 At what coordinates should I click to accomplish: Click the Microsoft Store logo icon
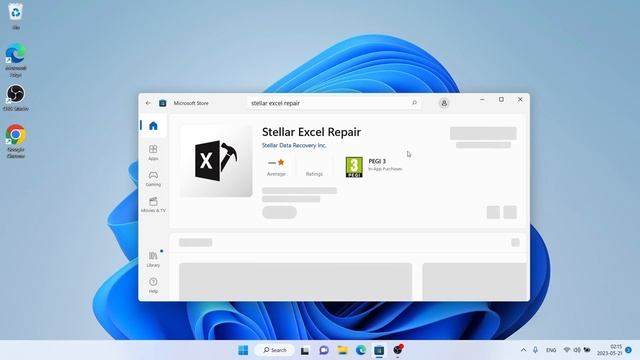(162, 103)
